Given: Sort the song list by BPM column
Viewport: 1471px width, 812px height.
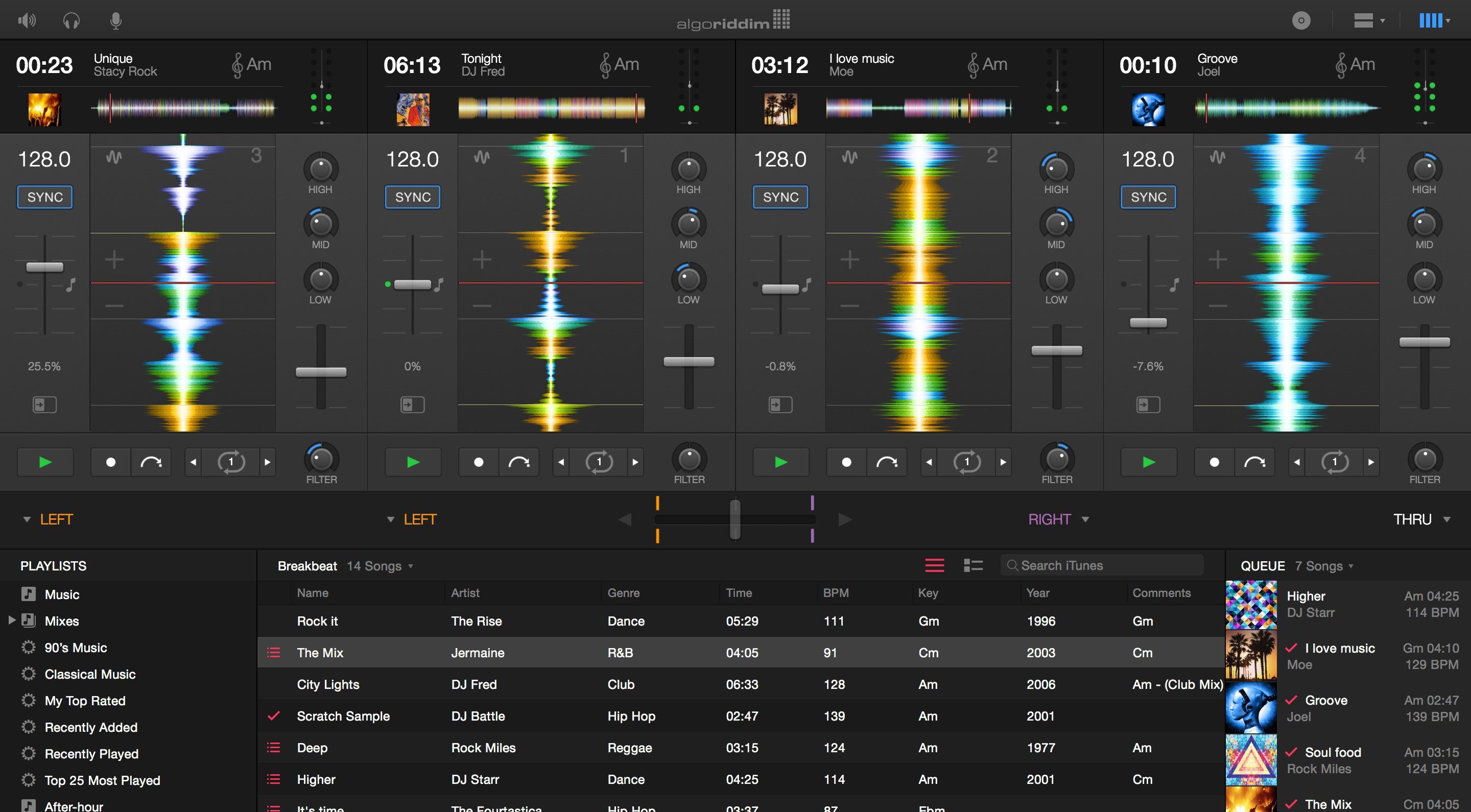Looking at the screenshot, I should click(836, 593).
